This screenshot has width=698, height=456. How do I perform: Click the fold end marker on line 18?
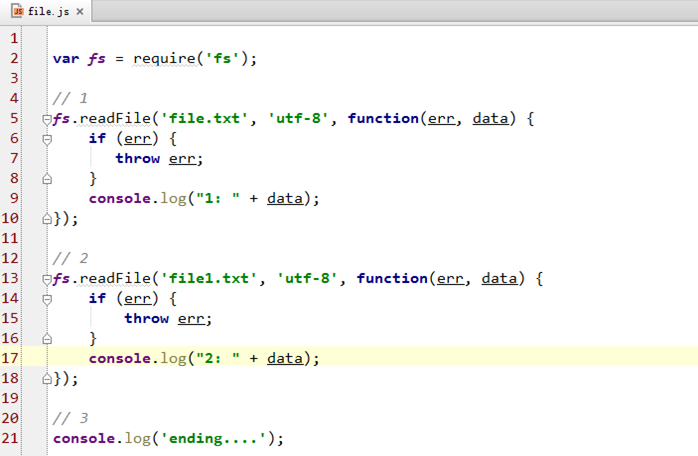46,379
